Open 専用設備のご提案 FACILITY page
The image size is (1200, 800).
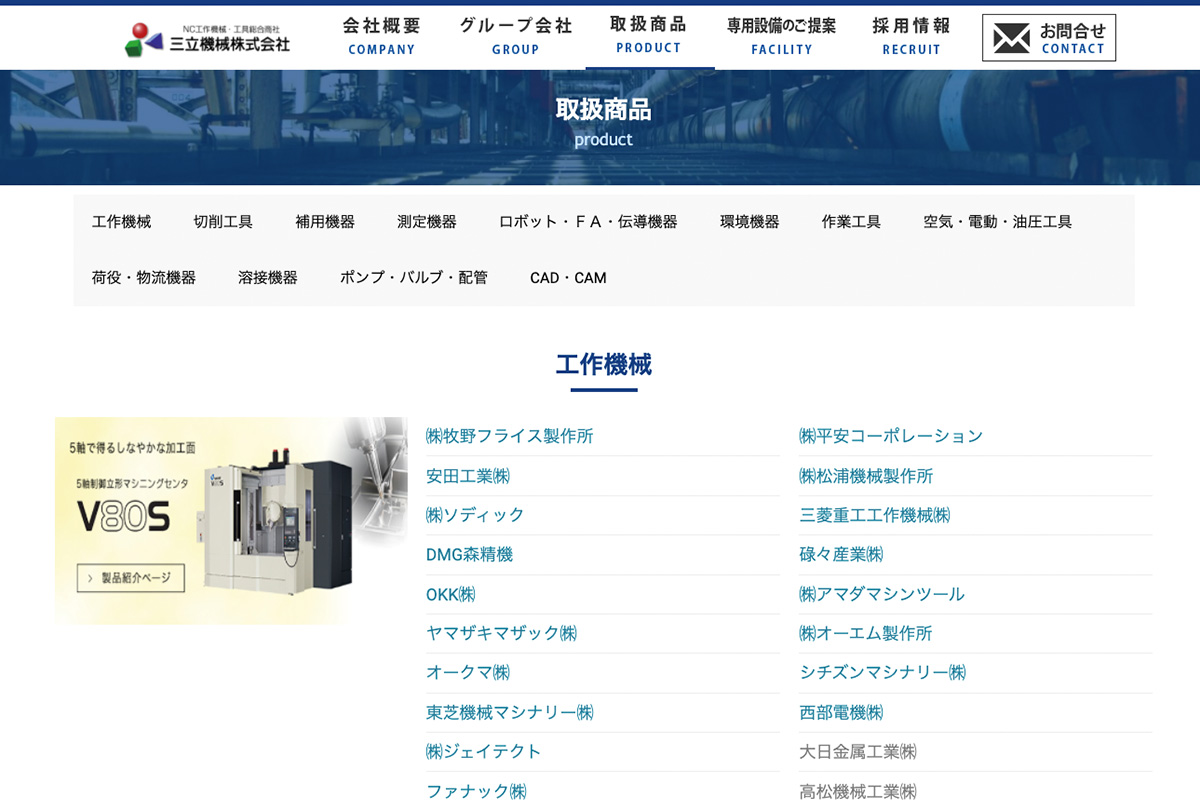(x=781, y=36)
